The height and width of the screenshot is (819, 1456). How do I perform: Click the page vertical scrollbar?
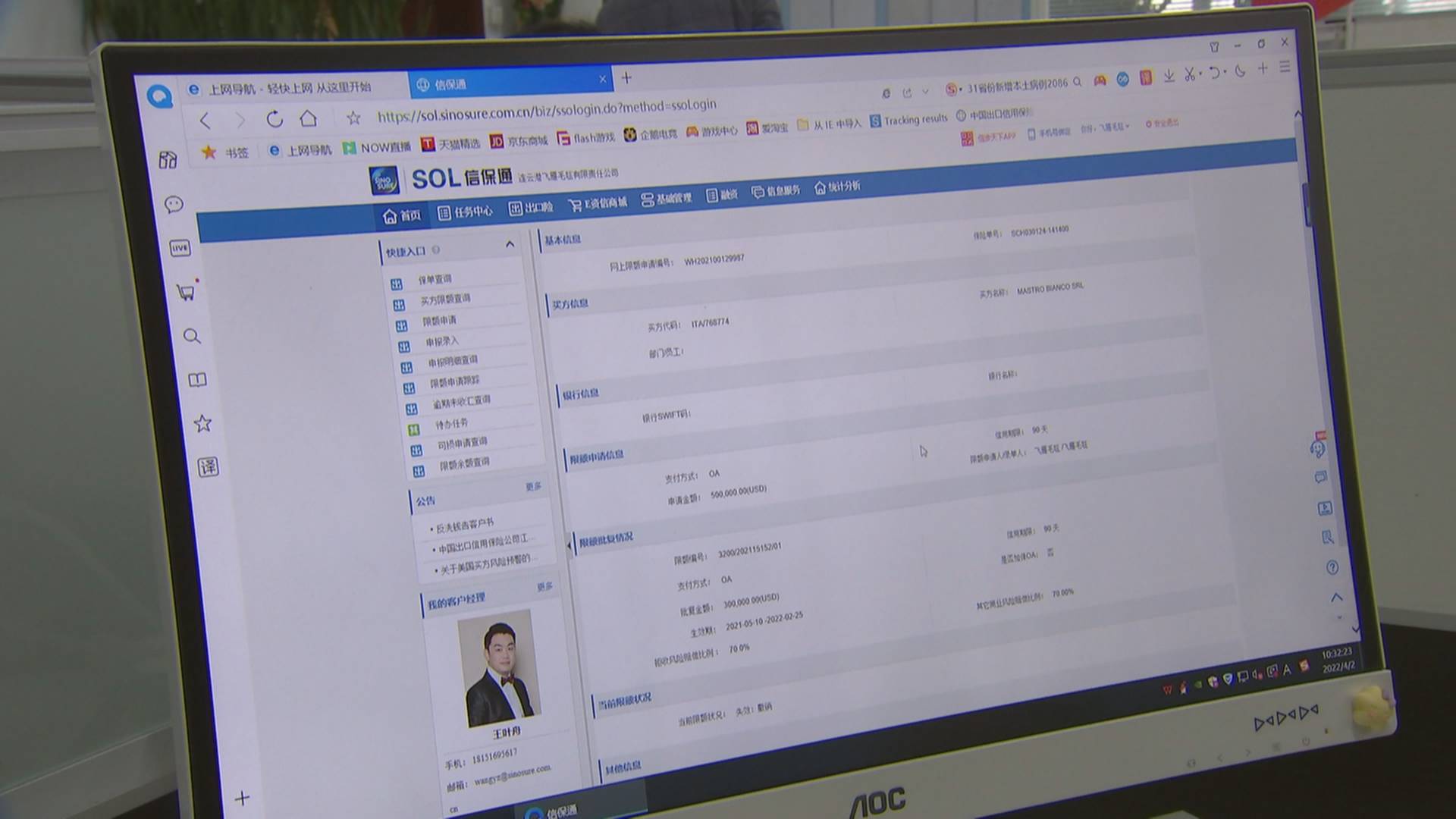pyautogui.click(x=1307, y=205)
